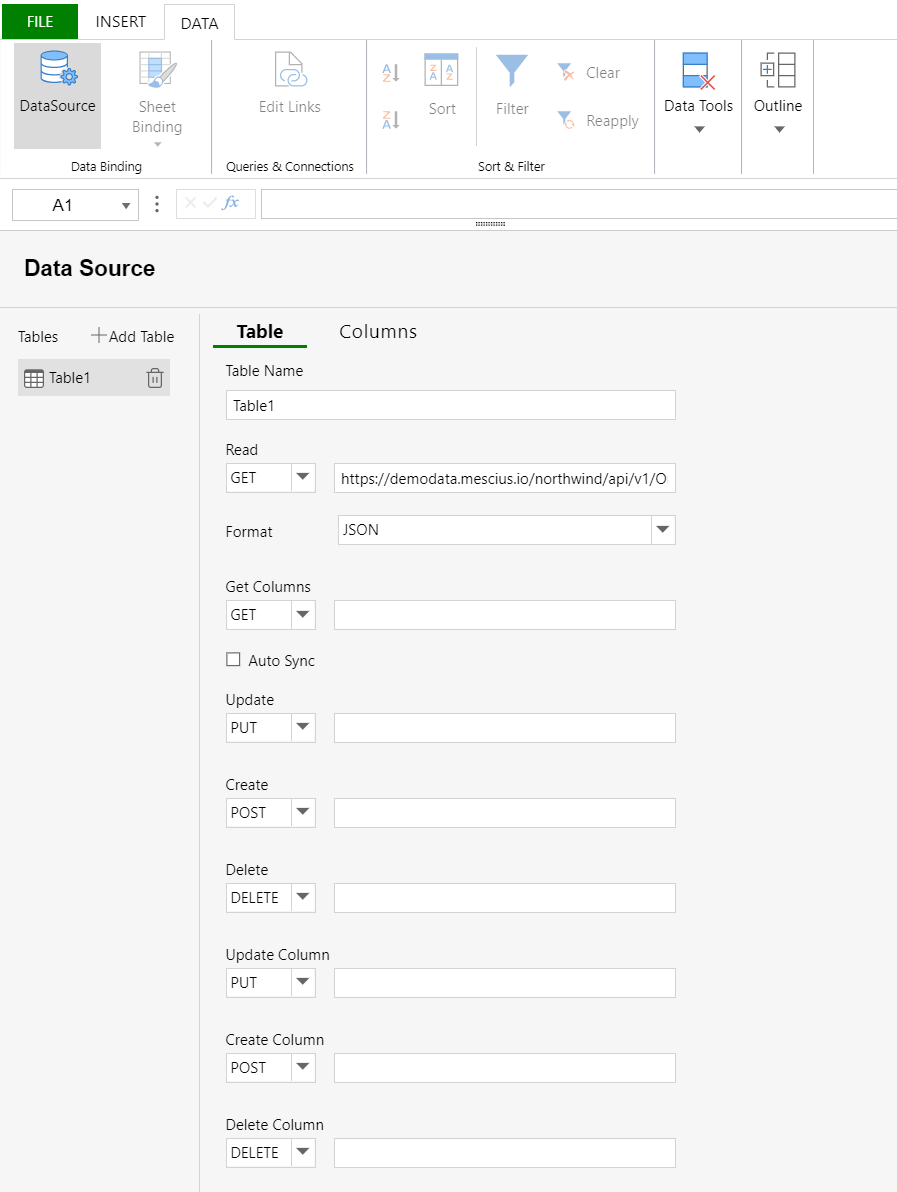Open the Sort dialog icon
Screen dimensions: 897x1192
pos(441,72)
